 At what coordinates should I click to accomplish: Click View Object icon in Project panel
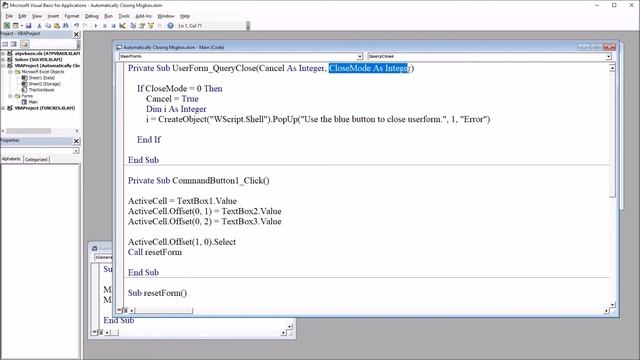(14, 44)
